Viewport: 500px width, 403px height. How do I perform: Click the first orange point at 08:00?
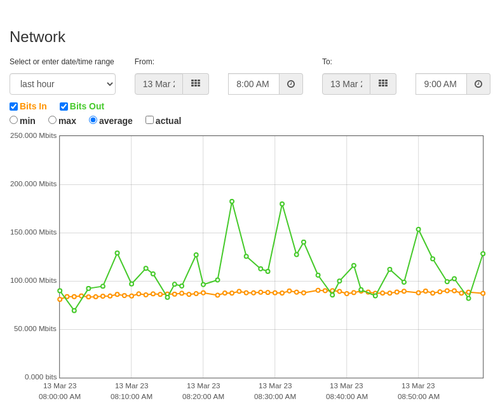coord(60,299)
